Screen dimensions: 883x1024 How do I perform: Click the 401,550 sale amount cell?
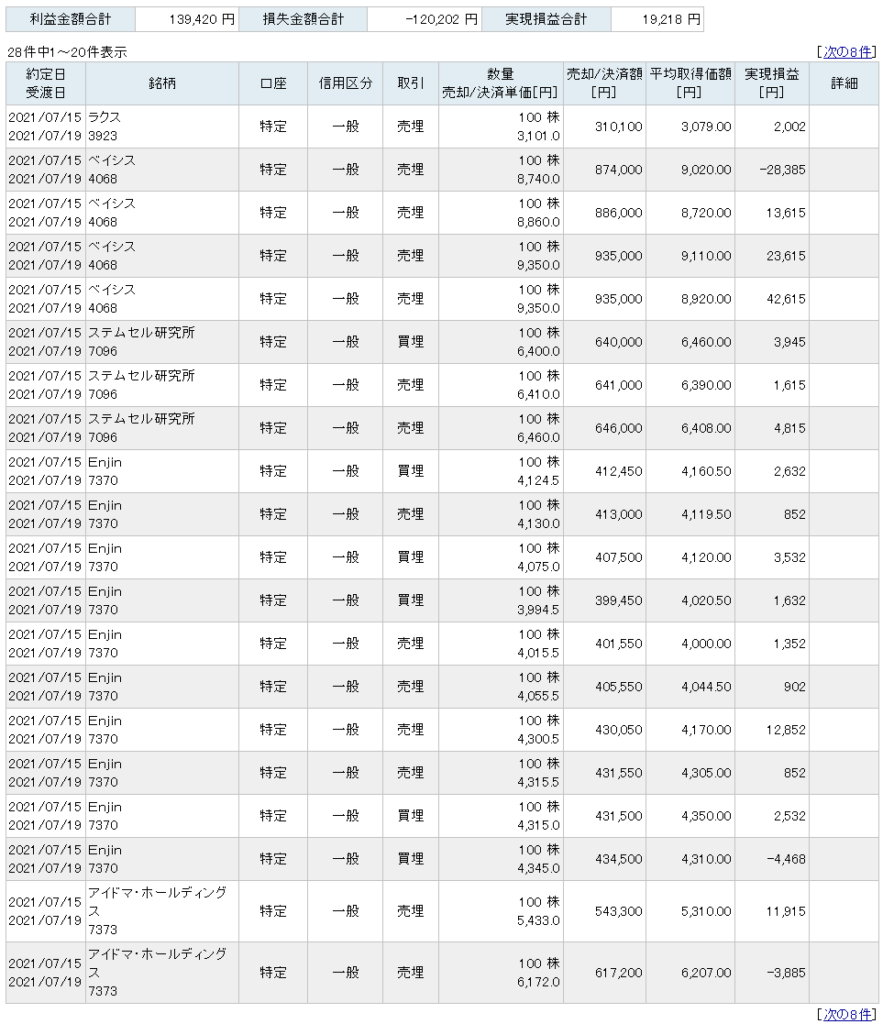pyautogui.click(x=604, y=644)
